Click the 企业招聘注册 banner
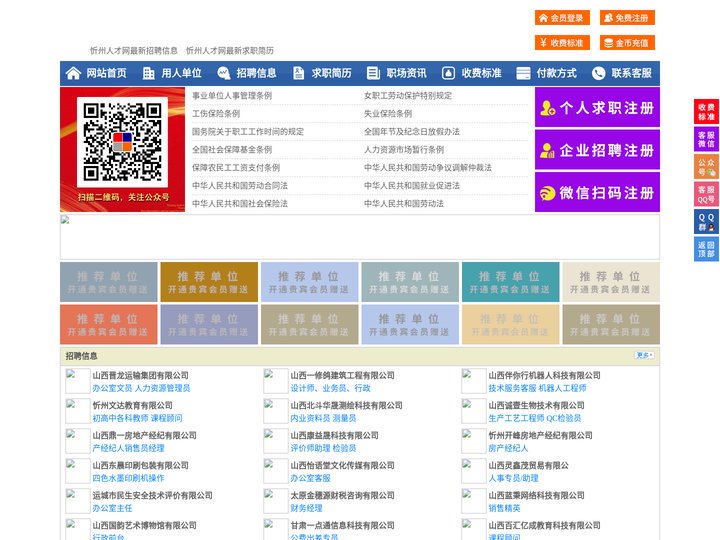The image size is (720, 540). coord(597,150)
